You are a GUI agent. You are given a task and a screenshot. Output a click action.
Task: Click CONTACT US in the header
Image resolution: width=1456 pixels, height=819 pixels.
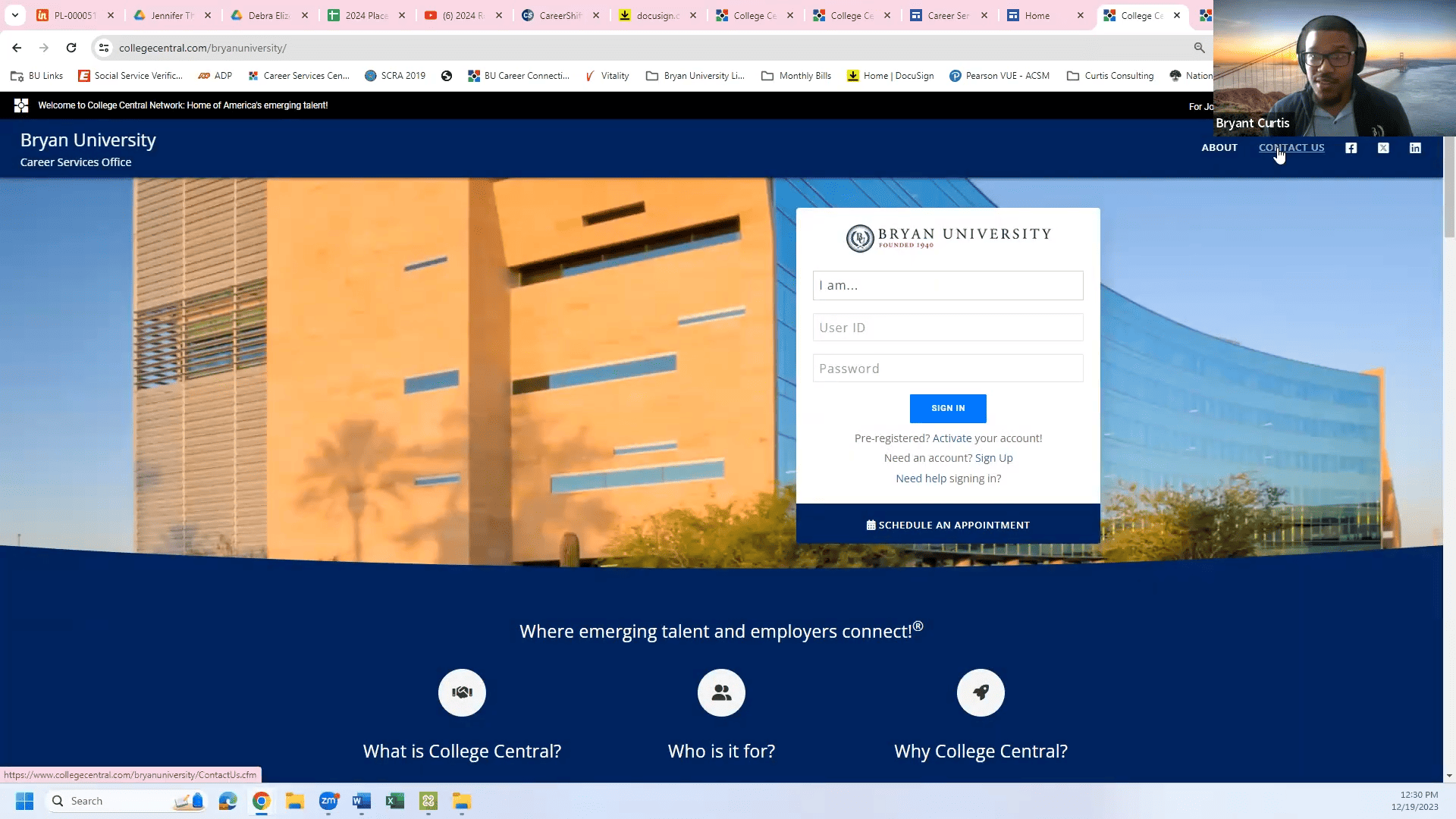pyautogui.click(x=1291, y=148)
